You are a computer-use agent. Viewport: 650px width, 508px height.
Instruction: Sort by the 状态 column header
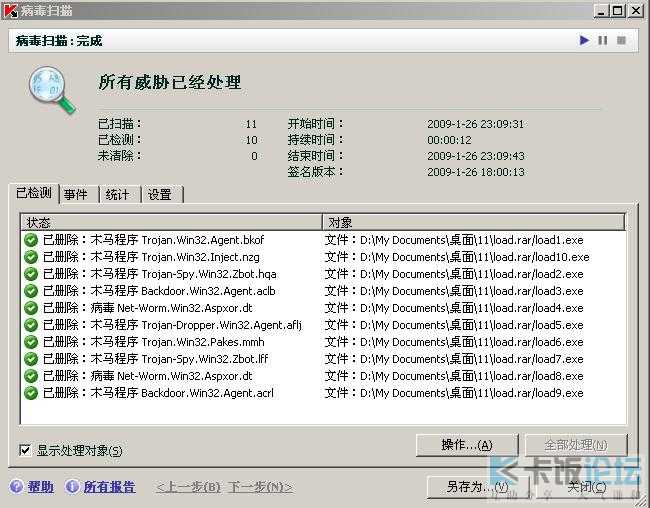pos(171,222)
